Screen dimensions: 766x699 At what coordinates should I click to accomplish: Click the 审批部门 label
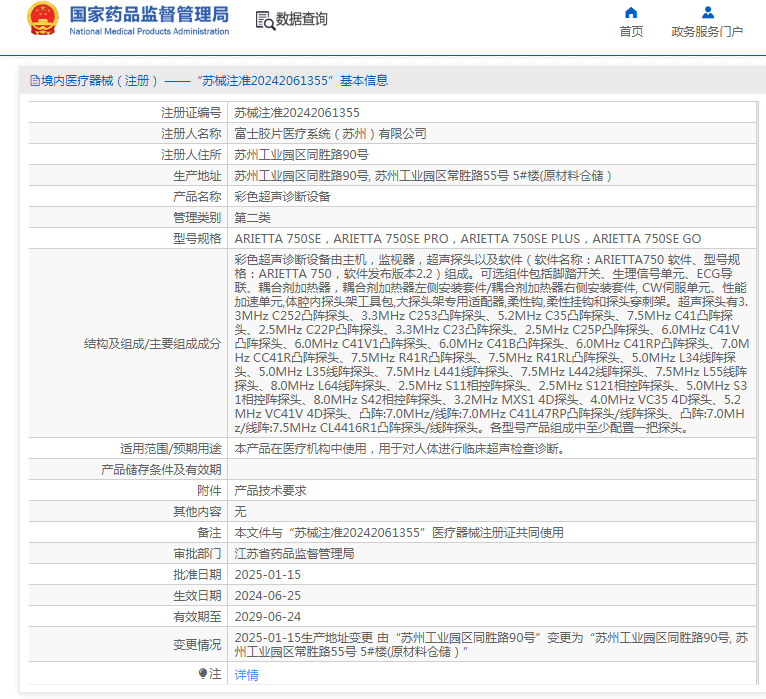coord(197,554)
